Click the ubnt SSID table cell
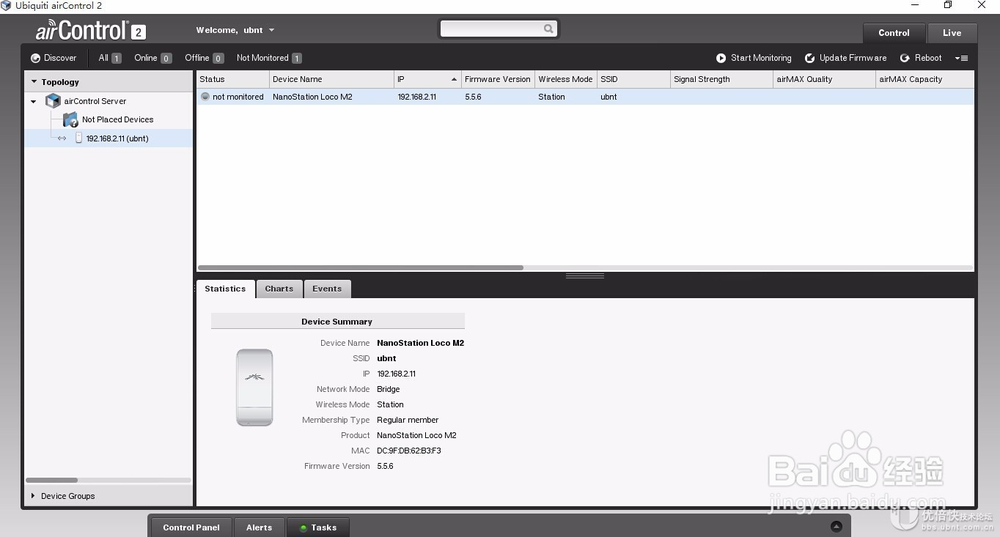The width and height of the screenshot is (1000, 537). coord(608,97)
